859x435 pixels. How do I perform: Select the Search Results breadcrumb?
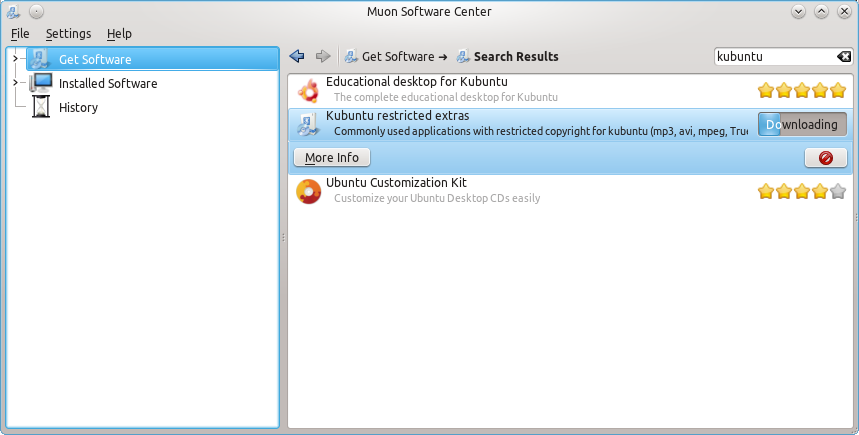[515, 57]
